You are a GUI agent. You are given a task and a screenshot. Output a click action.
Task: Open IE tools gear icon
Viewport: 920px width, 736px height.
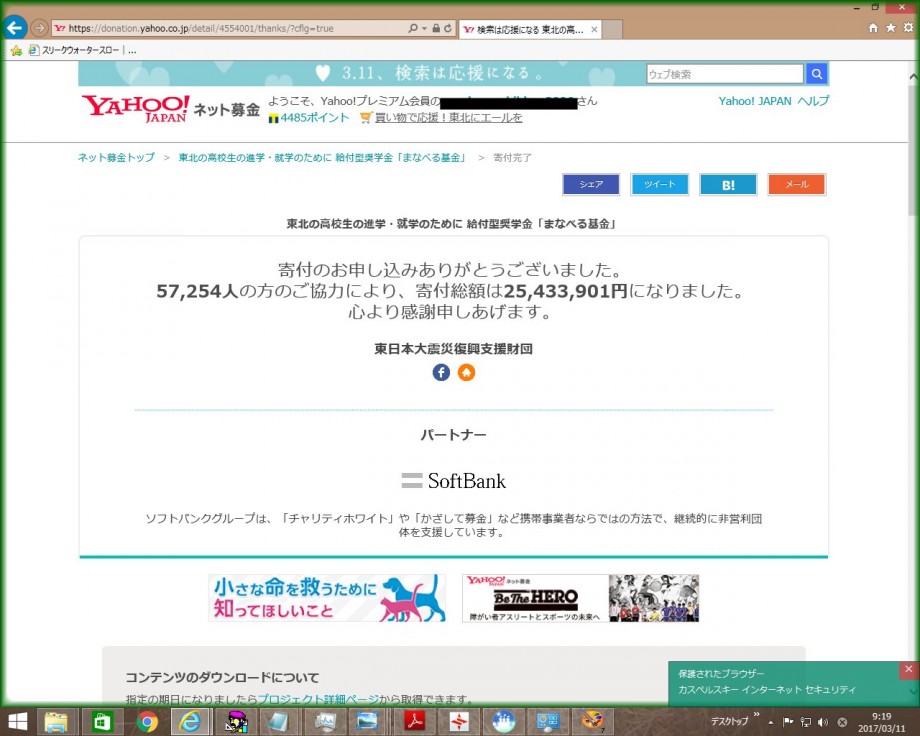(x=908, y=28)
